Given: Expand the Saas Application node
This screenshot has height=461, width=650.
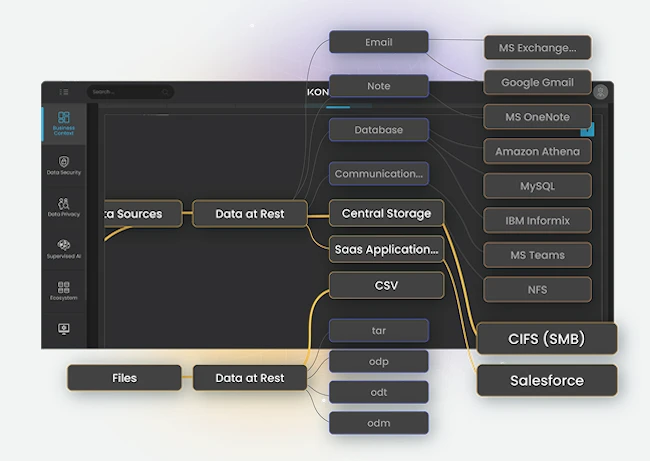Looking at the screenshot, I should pos(386,249).
